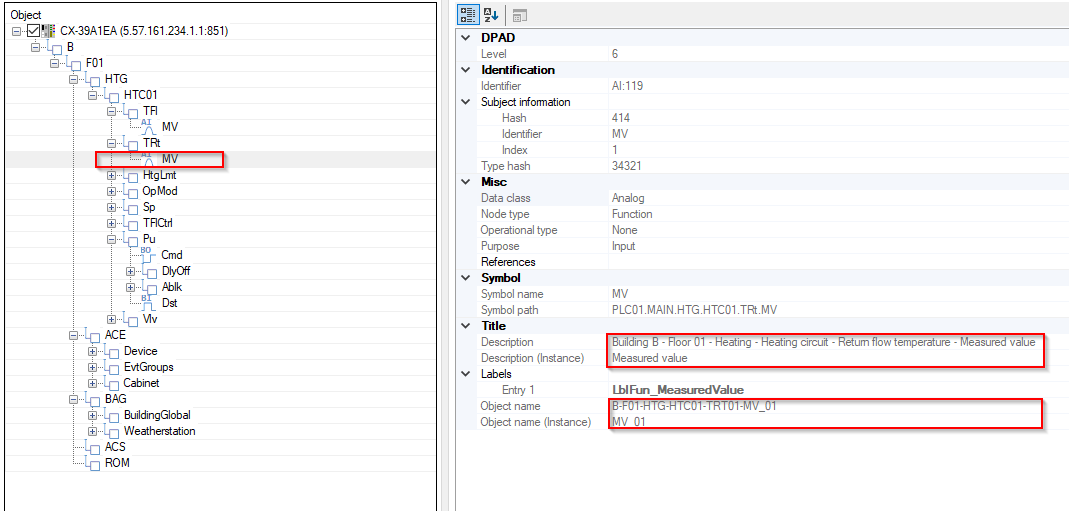Click the Type hash value 34321
Viewport: 1069px width, 511px height.
pyautogui.click(x=625, y=166)
